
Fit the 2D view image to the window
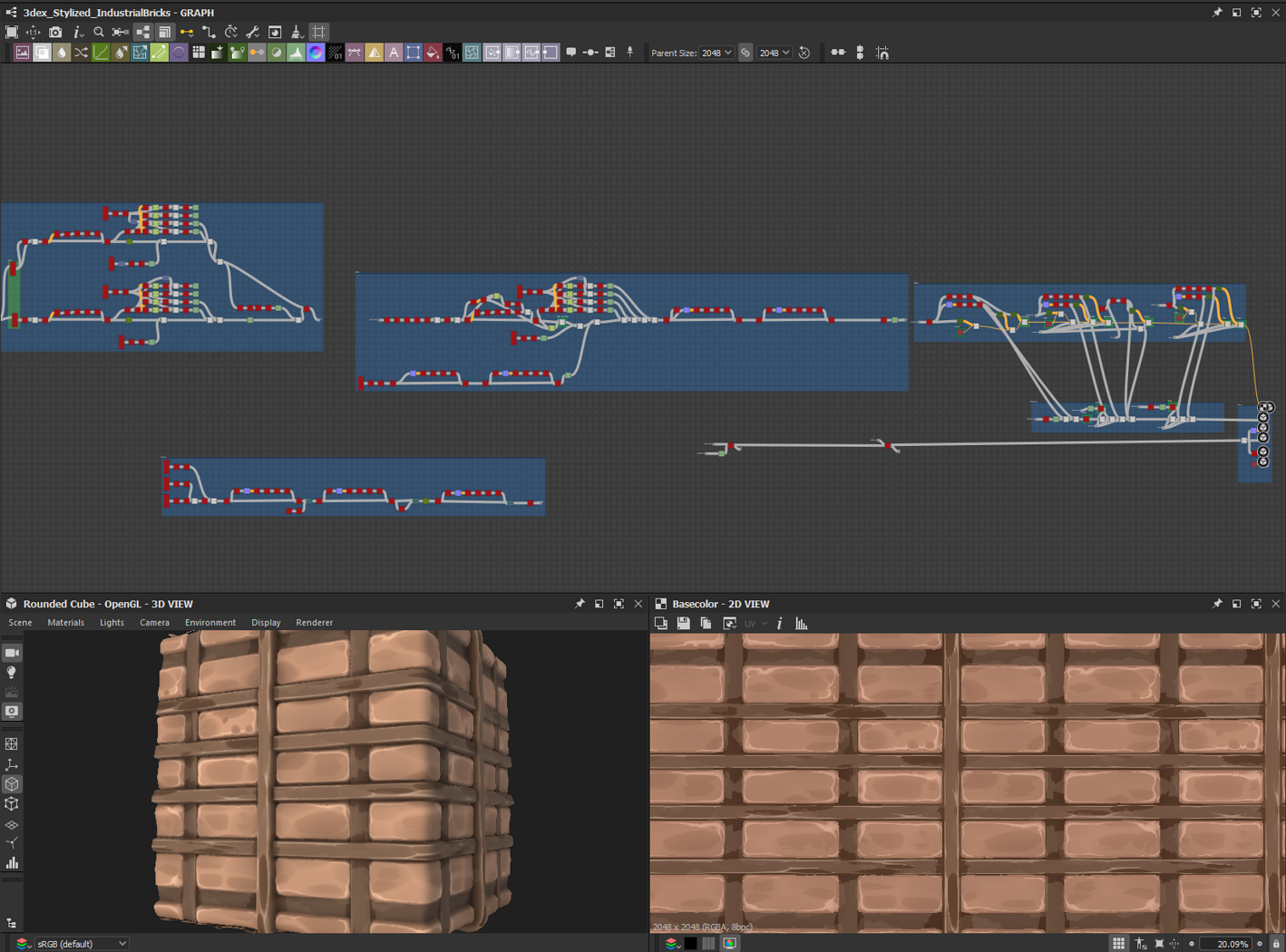coord(1159,944)
